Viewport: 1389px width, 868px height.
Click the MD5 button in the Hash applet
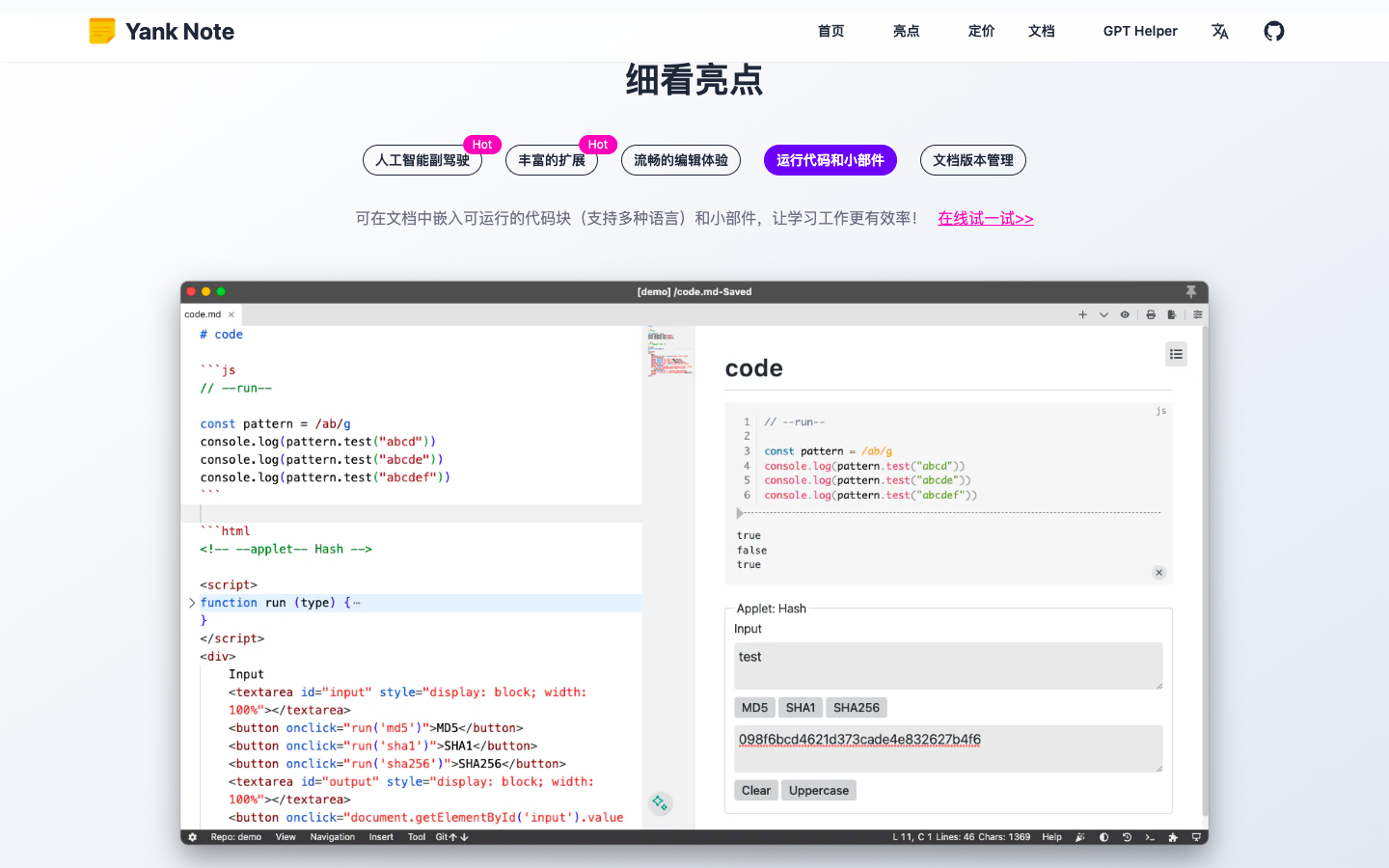tap(754, 708)
